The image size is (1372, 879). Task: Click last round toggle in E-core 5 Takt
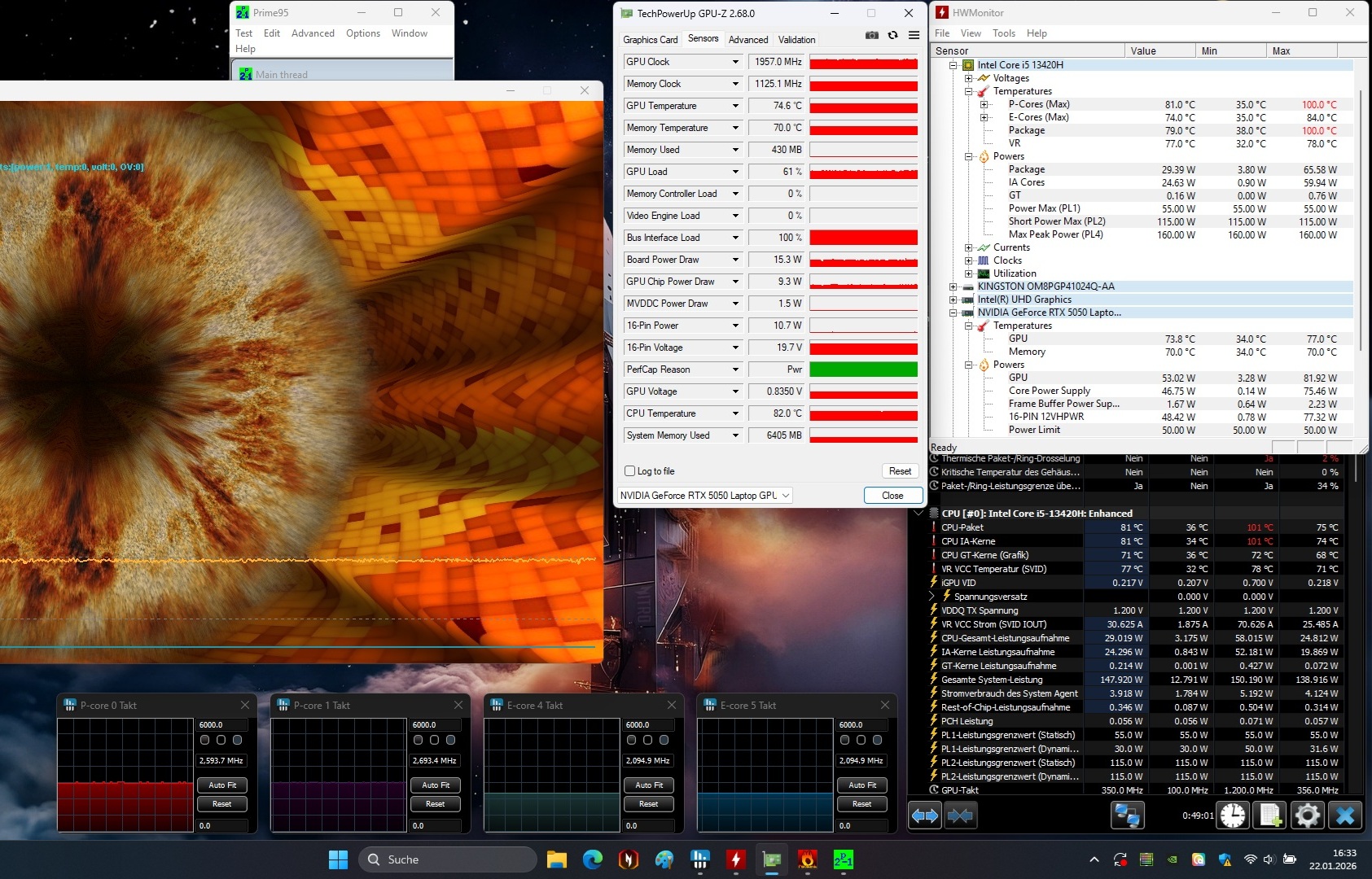click(877, 740)
